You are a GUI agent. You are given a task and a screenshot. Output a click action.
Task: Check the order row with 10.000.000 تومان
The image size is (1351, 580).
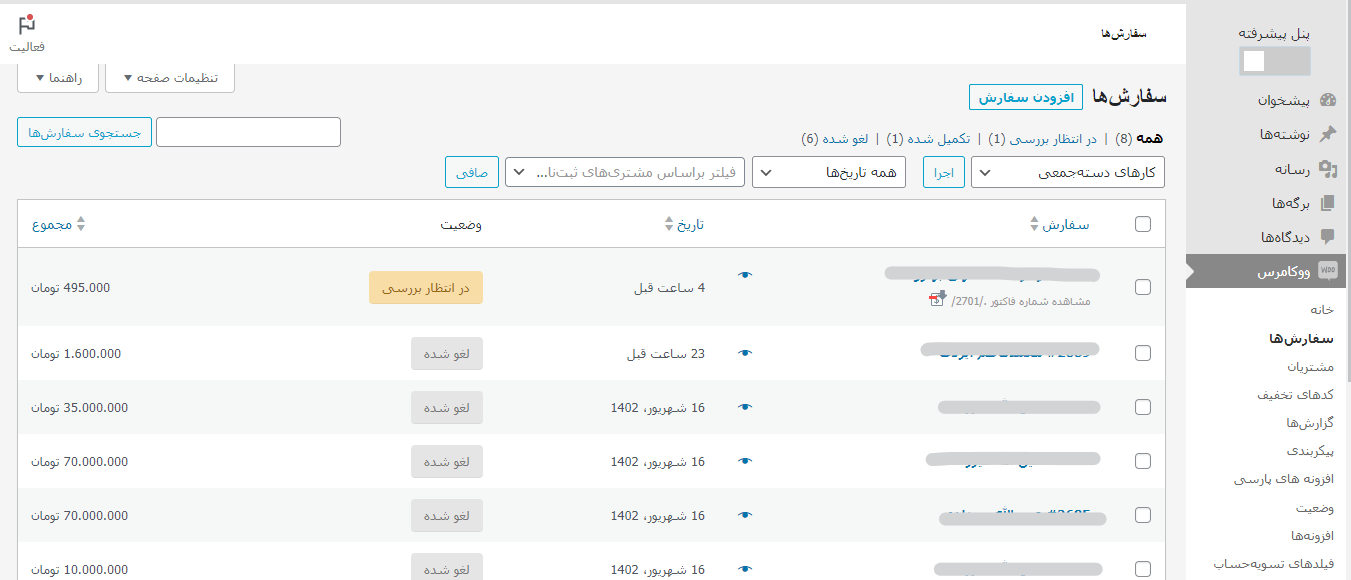coord(1143,569)
